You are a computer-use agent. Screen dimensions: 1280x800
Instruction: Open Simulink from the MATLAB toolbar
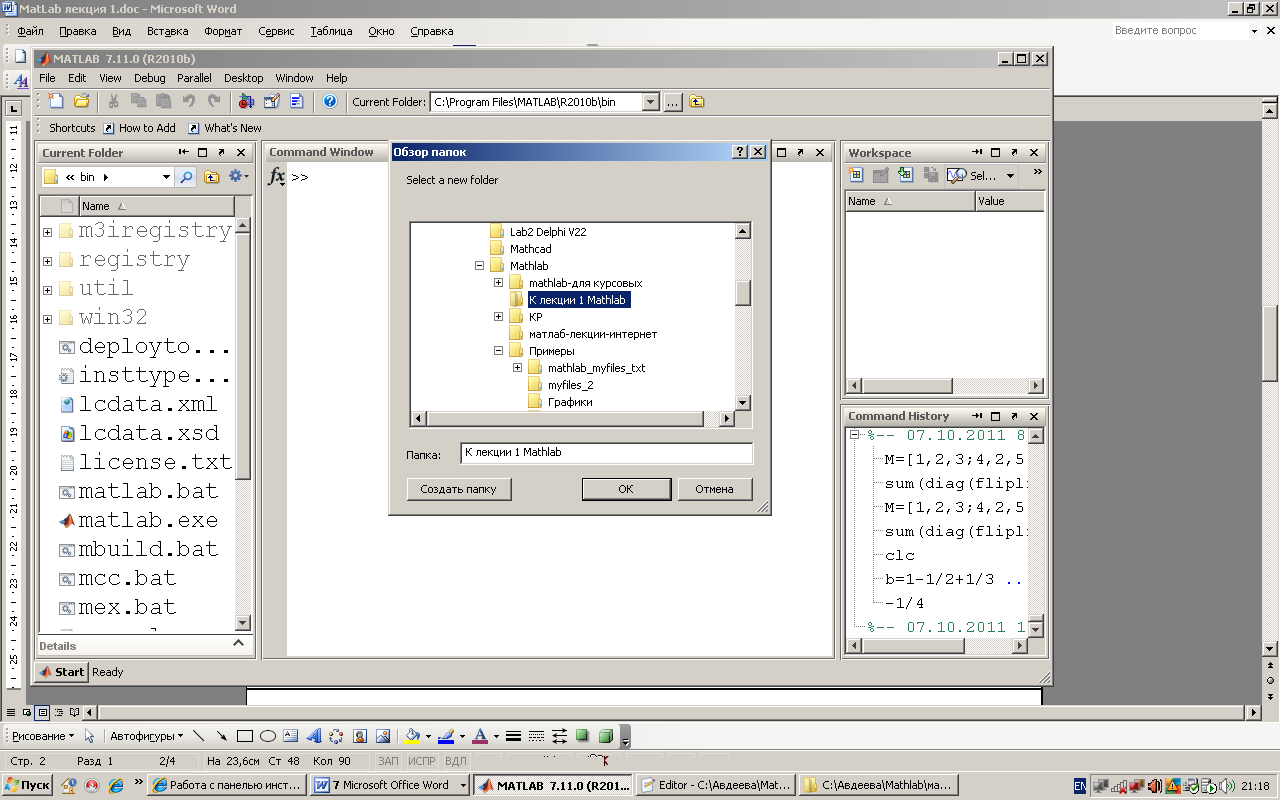point(246,101)
